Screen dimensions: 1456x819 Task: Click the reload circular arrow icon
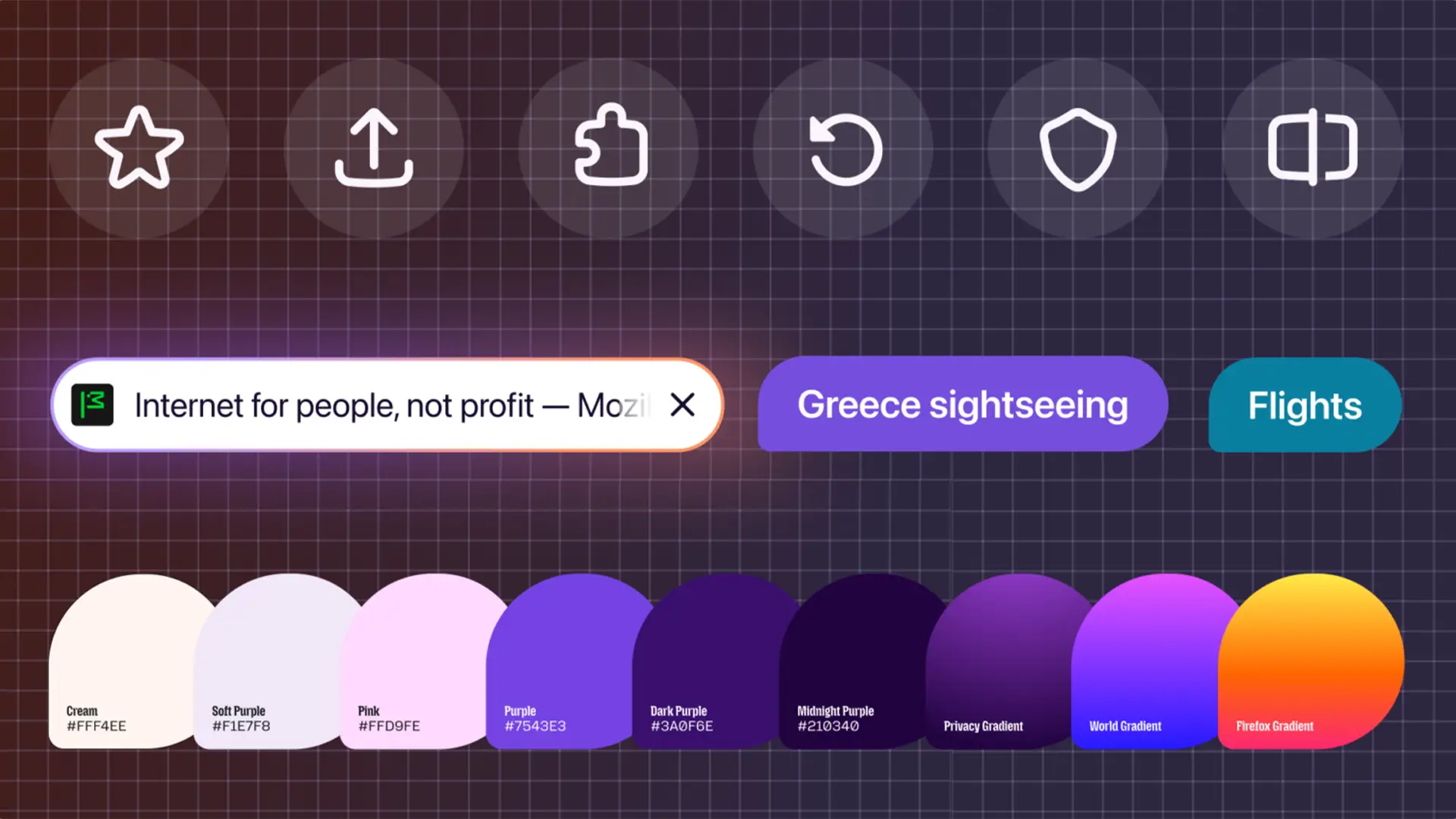point(843,148)
